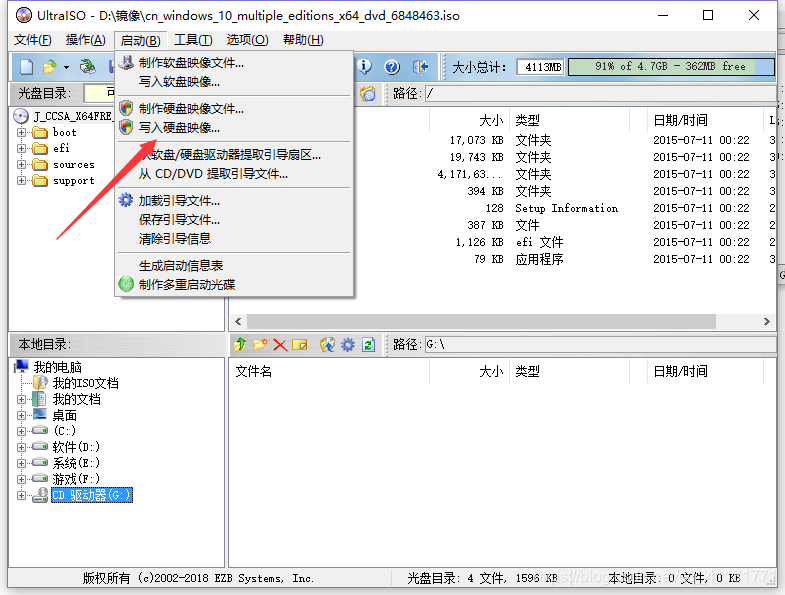Open the dropdown arrow beside the Open icon
The image size is (785, 595).
click(66, 67)
